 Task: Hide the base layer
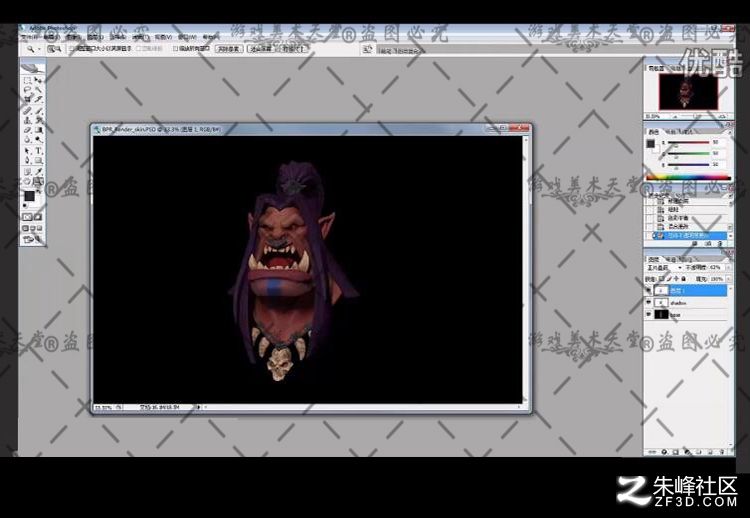[x=648, y=314]
